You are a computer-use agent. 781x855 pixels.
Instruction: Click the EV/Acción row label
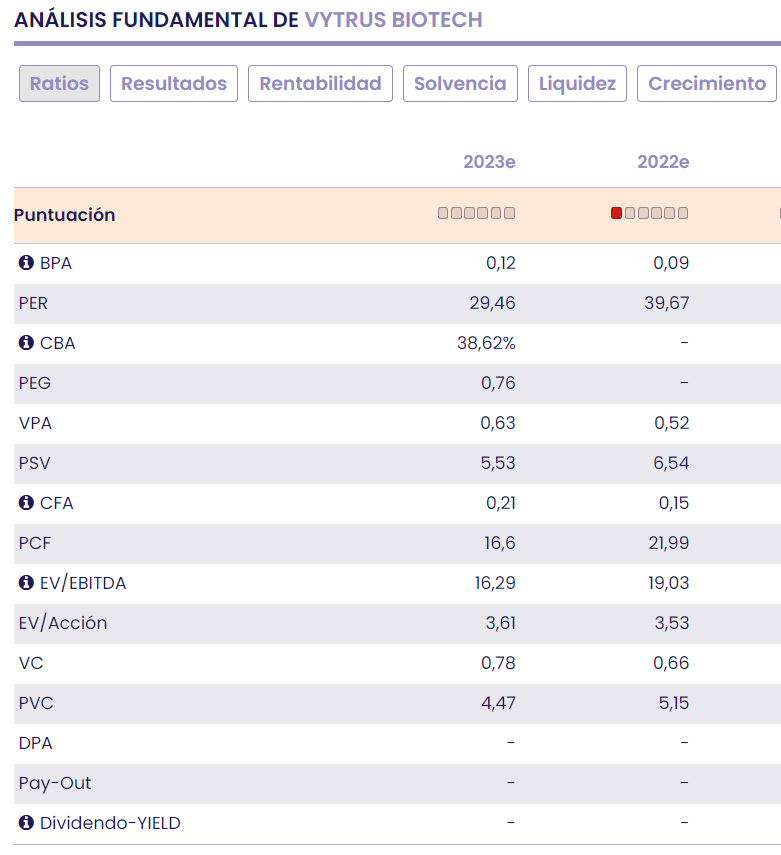click(62, 623)
